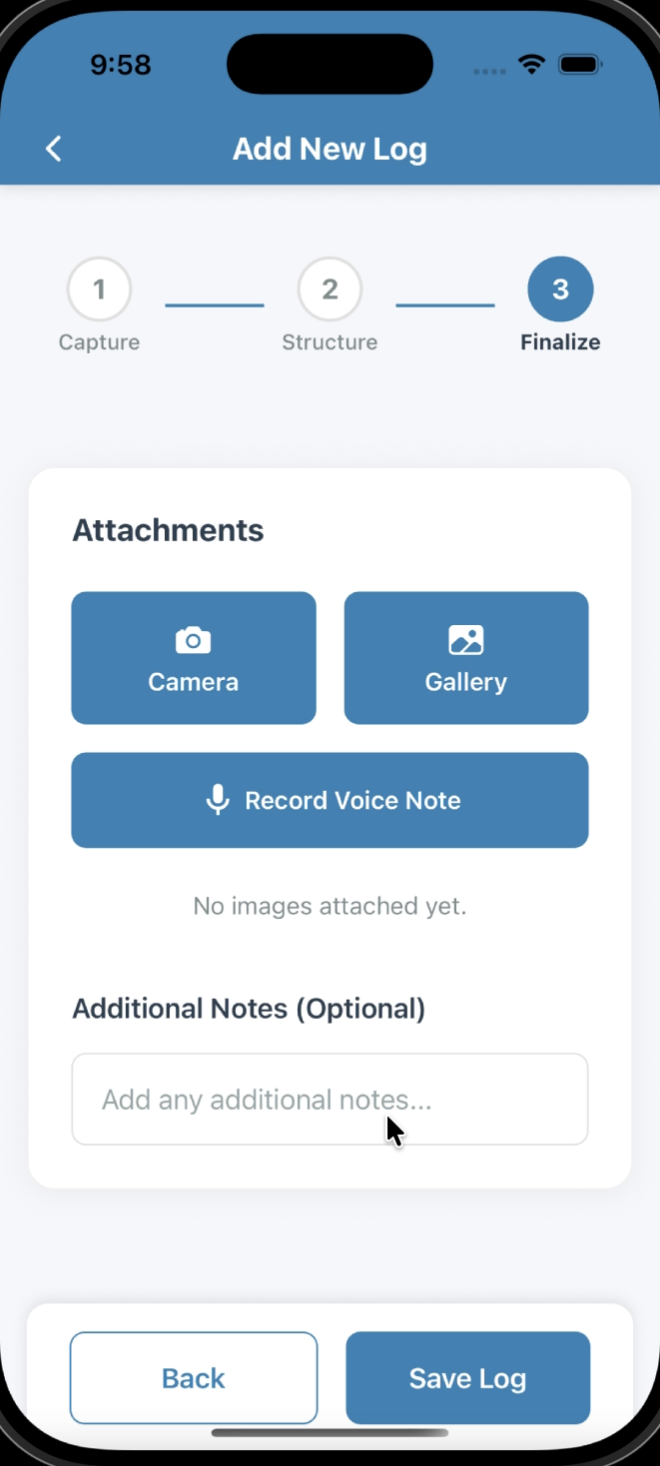Focus the additional notes text field

click(330, 1098)
